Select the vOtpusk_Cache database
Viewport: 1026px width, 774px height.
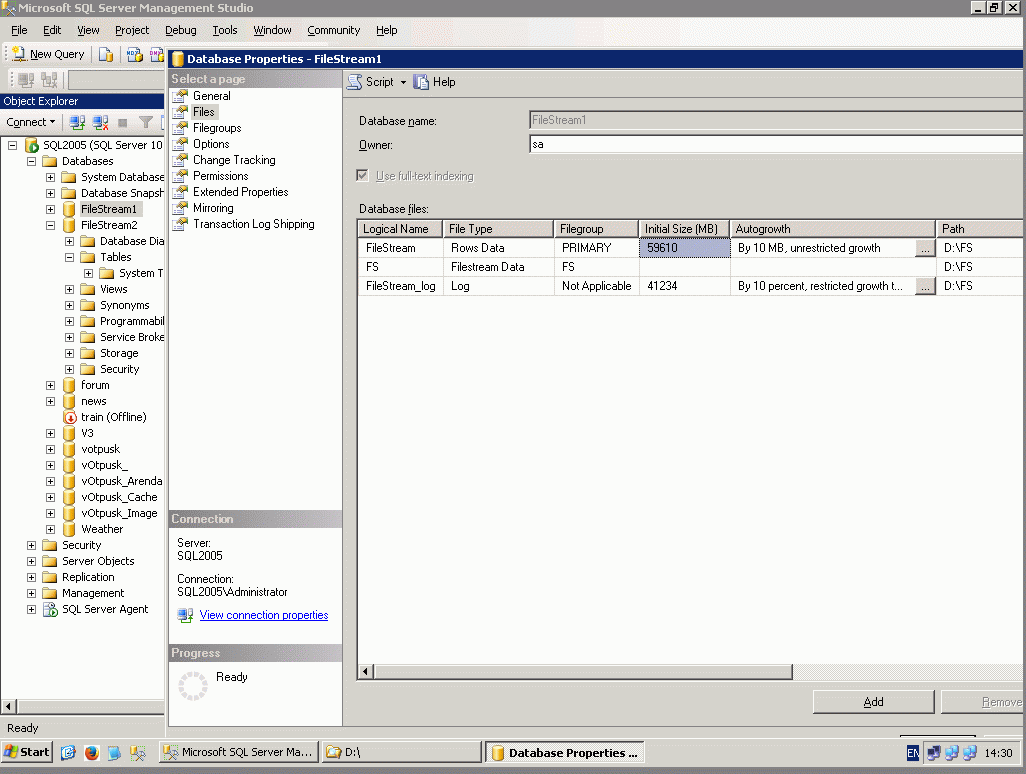(119, 497)
